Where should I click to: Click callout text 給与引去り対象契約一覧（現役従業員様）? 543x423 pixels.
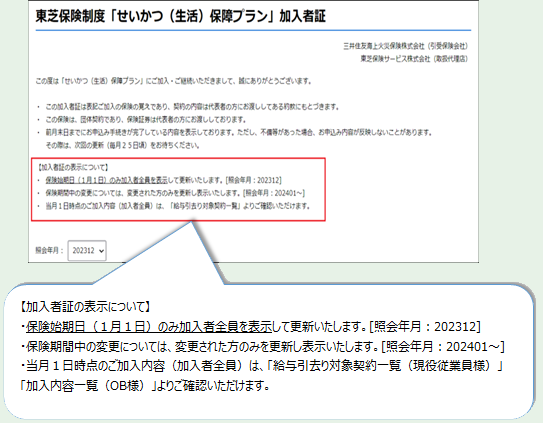pos(384,366)
